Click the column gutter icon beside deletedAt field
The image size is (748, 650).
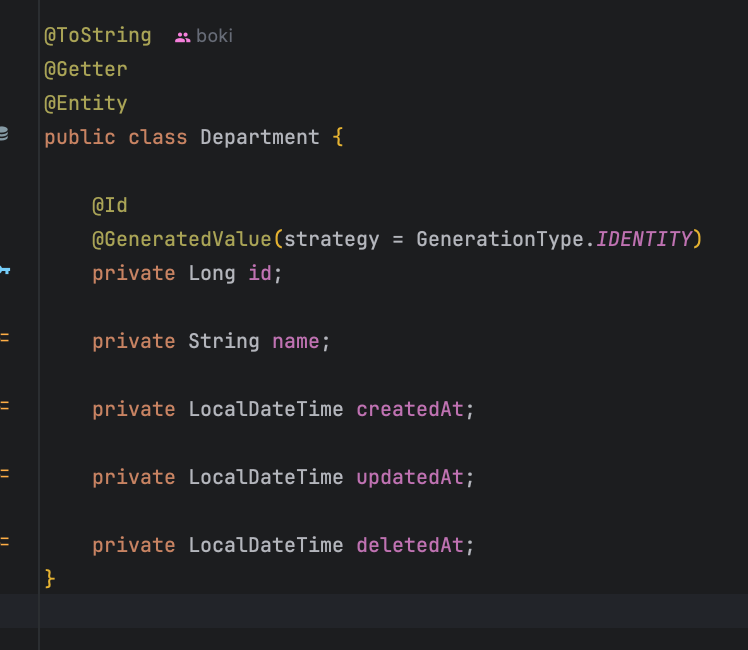(4, 542)
